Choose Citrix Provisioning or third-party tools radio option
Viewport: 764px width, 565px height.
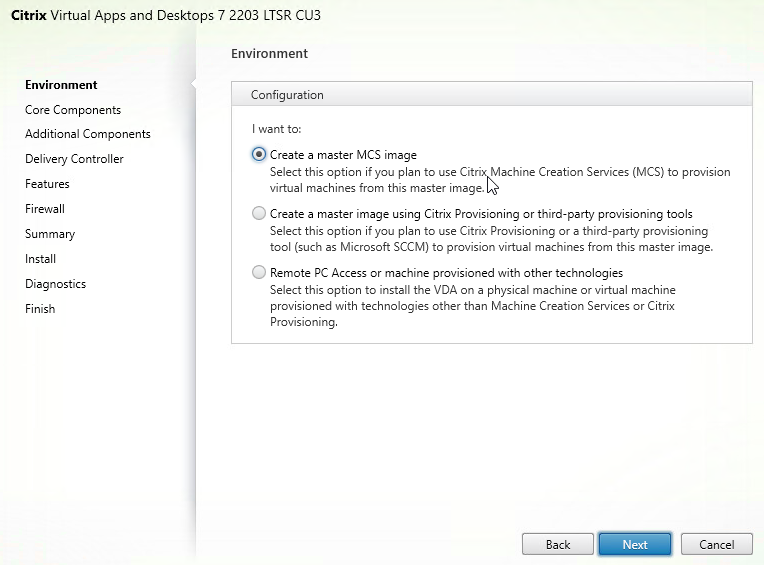(259, 213)
